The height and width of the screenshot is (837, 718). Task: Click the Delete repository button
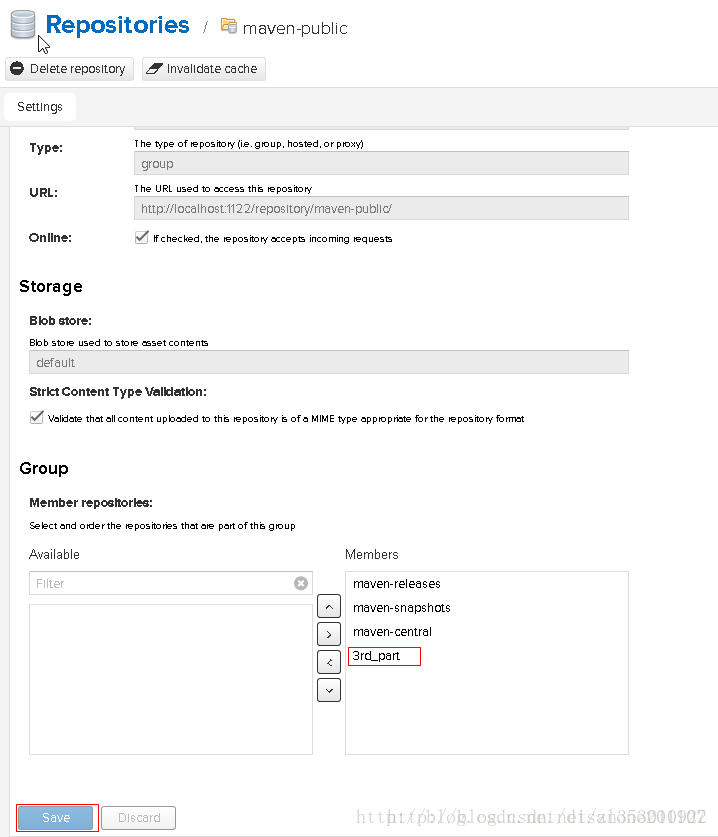[69, 69]
